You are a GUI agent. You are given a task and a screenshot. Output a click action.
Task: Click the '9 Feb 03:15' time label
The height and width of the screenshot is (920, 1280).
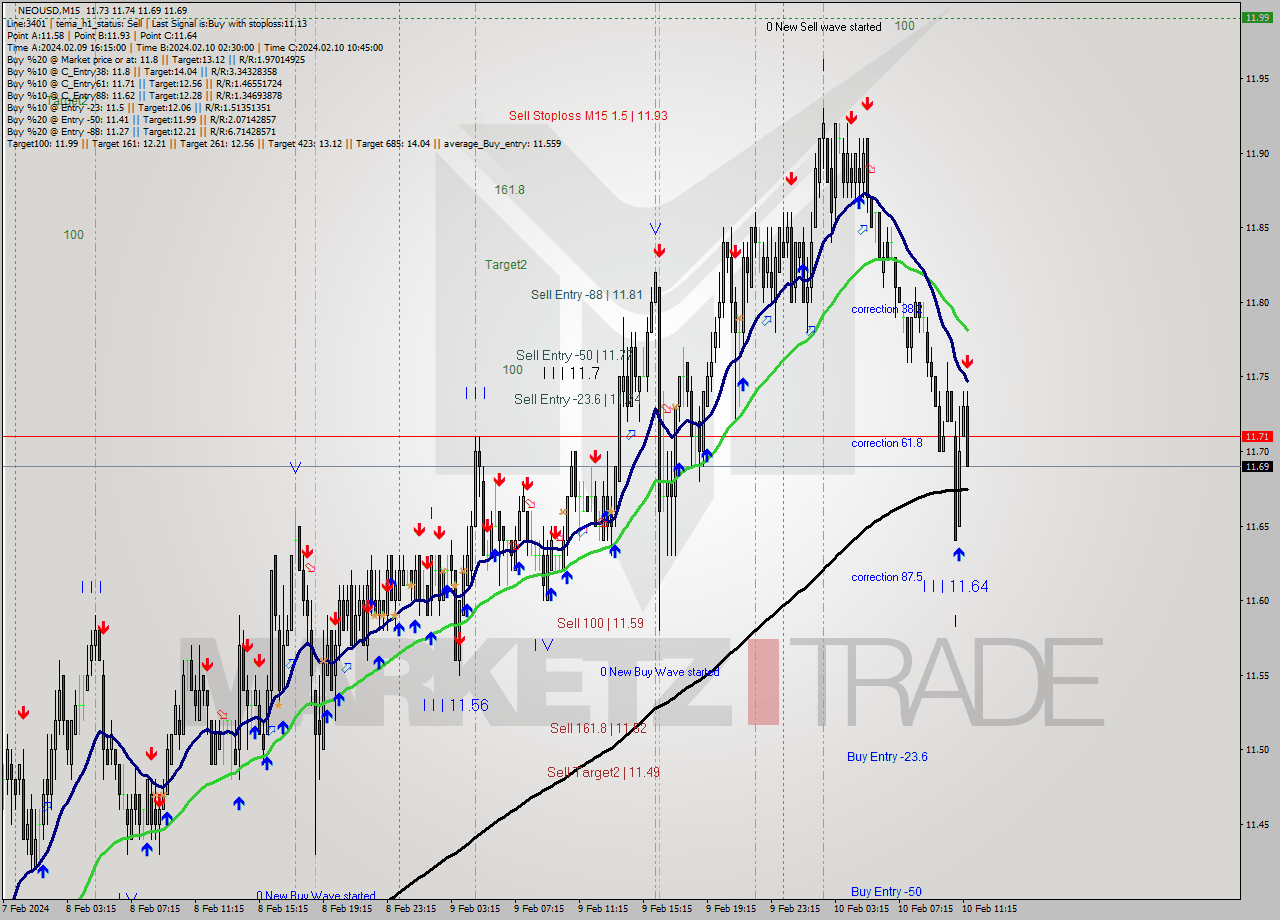pyautogui.click(x=475, y=910)
